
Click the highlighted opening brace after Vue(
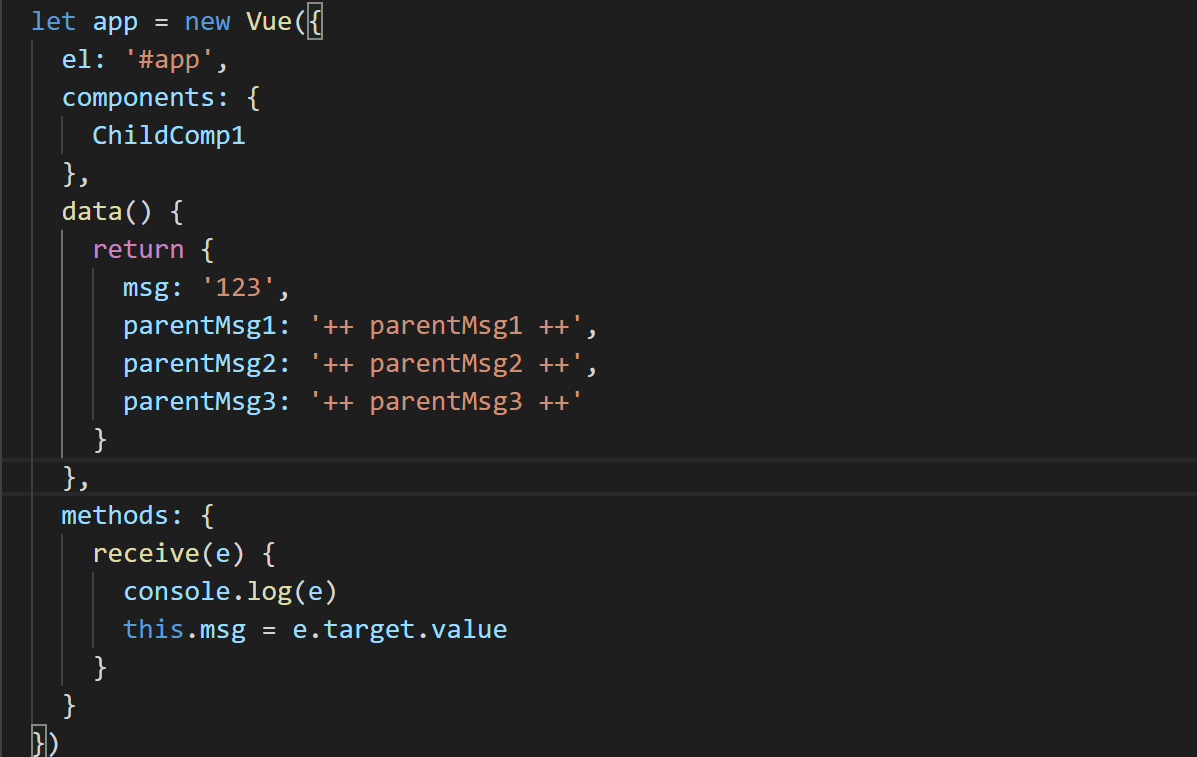pyautogui.click(x=315, y=22)
